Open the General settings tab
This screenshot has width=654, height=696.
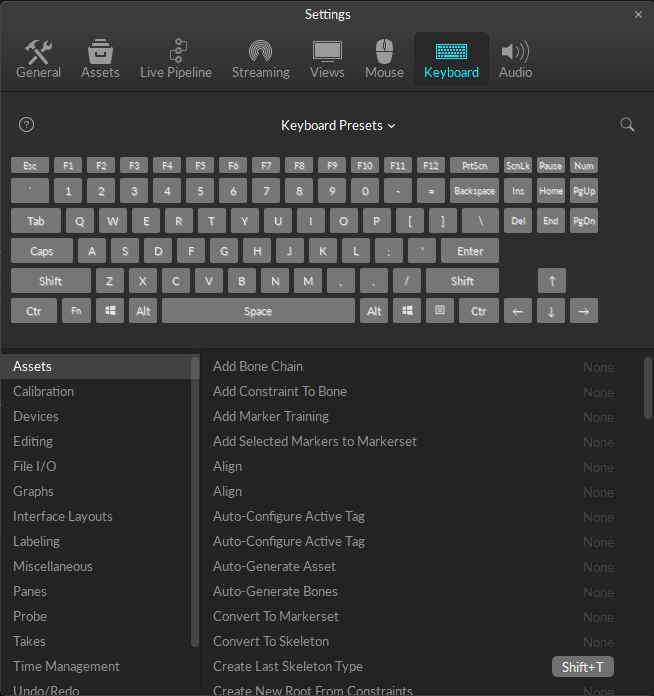(38, 59)
